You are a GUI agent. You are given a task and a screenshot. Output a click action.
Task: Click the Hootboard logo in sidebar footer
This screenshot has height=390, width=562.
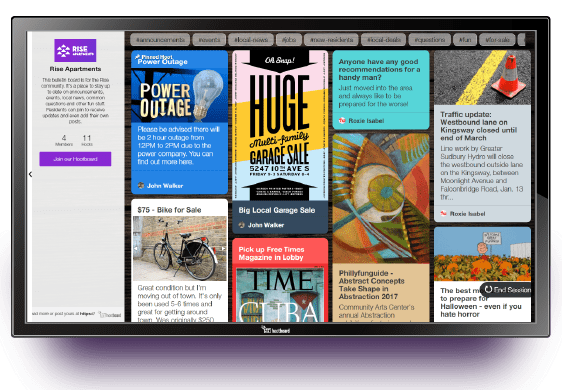click(x=111, y=314)
